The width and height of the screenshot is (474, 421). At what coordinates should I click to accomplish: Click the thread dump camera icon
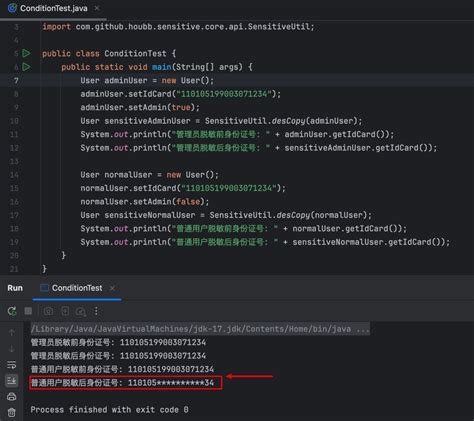pos(48,311)
